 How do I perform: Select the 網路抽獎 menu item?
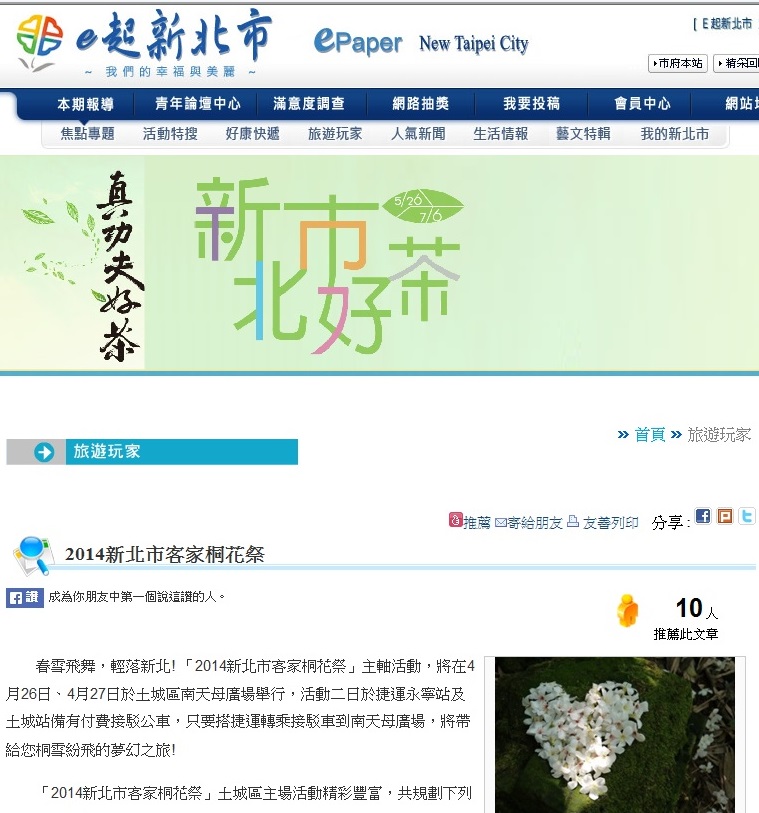tap(420, 104)
